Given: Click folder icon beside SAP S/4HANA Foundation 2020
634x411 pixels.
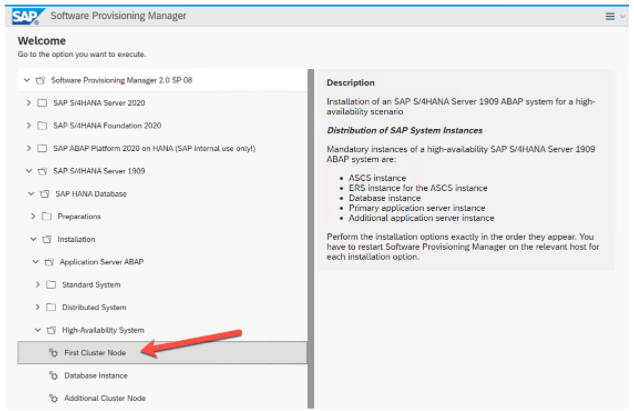Looking at the screenshot, I should tap(42, 126).
